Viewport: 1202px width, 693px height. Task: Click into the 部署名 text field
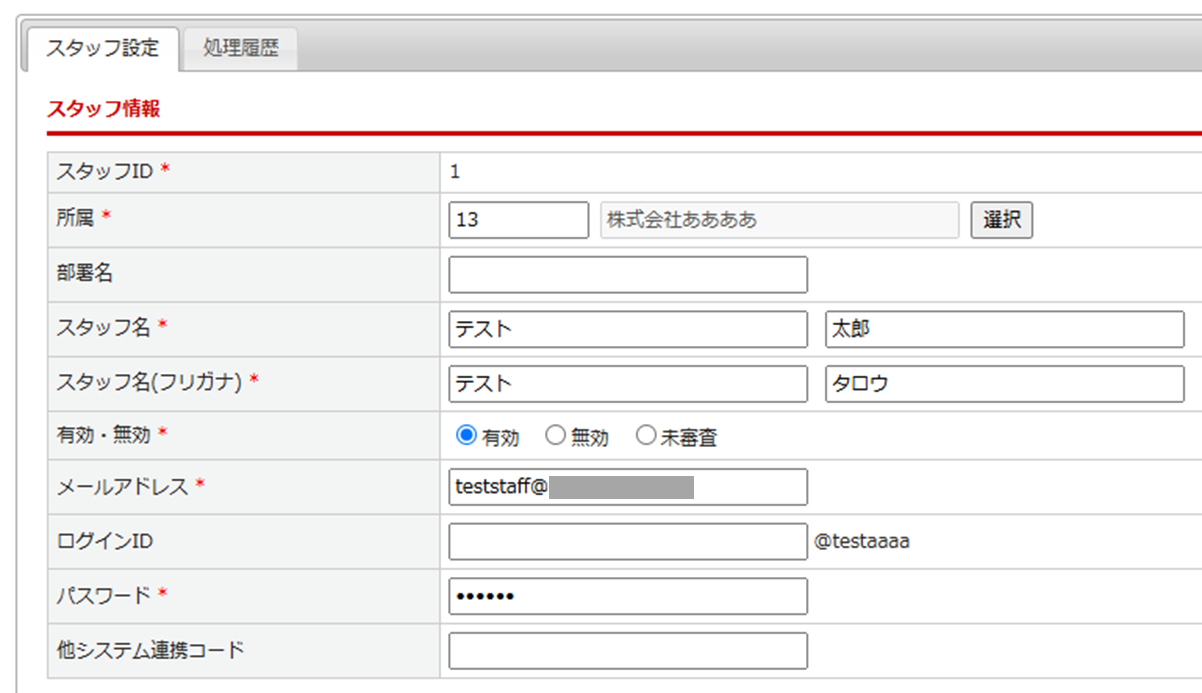[x=628, y=275]
